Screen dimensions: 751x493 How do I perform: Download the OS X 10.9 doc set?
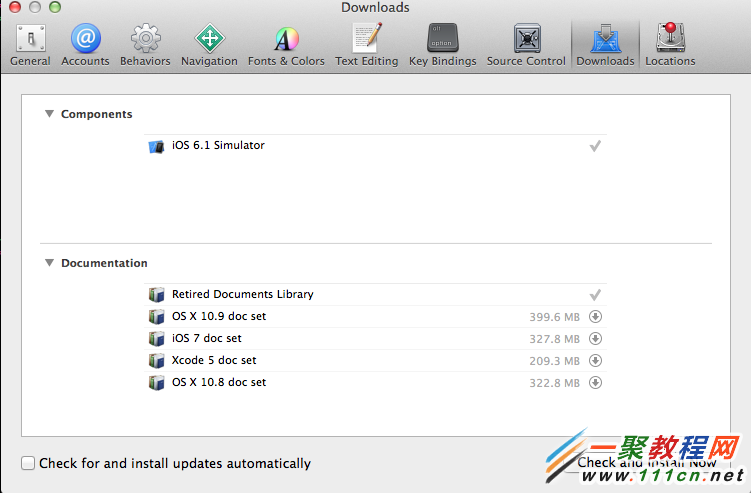tap(595, 317)
